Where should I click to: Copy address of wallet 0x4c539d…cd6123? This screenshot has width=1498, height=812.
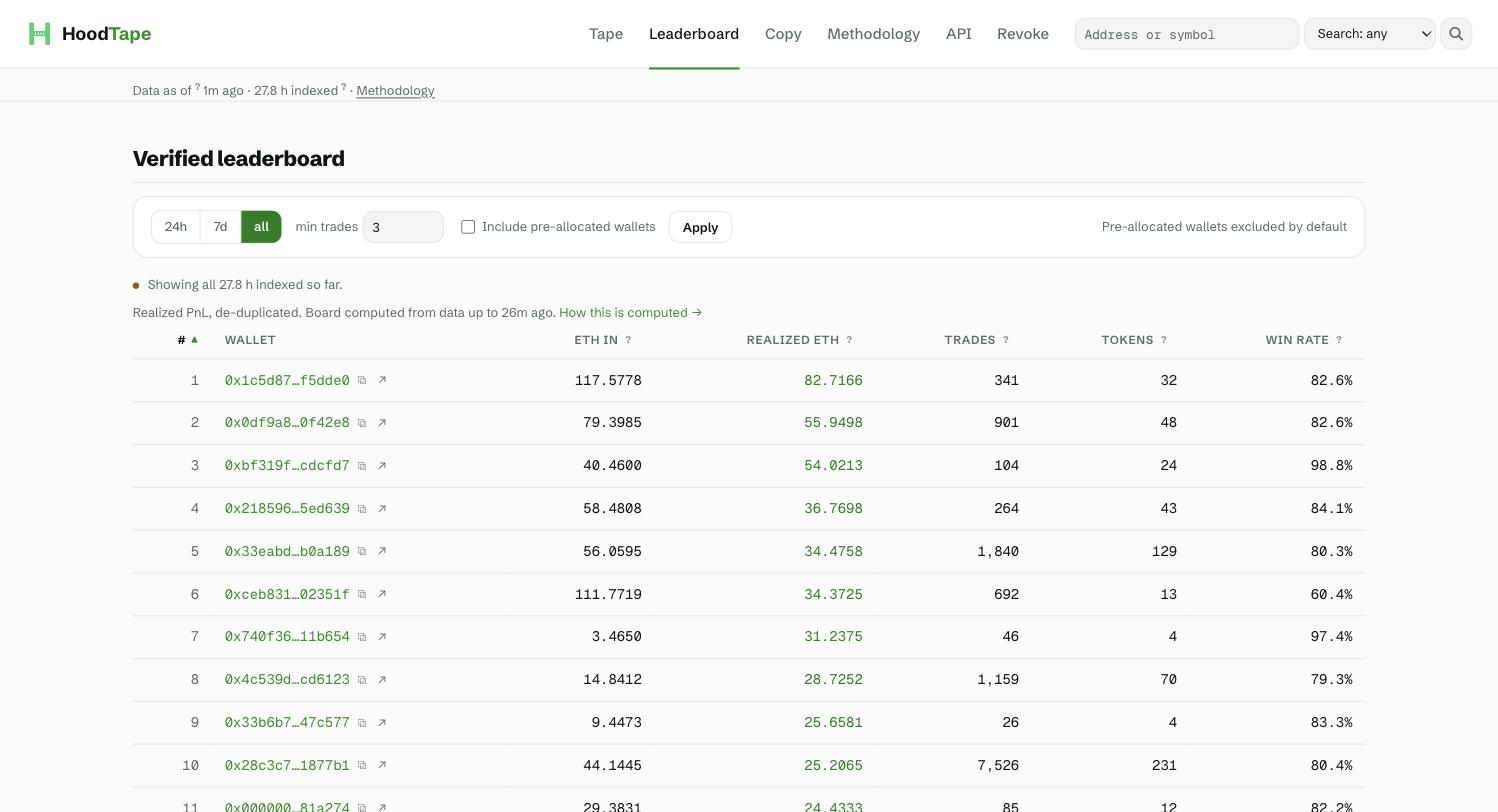click(x=362, y=680)
